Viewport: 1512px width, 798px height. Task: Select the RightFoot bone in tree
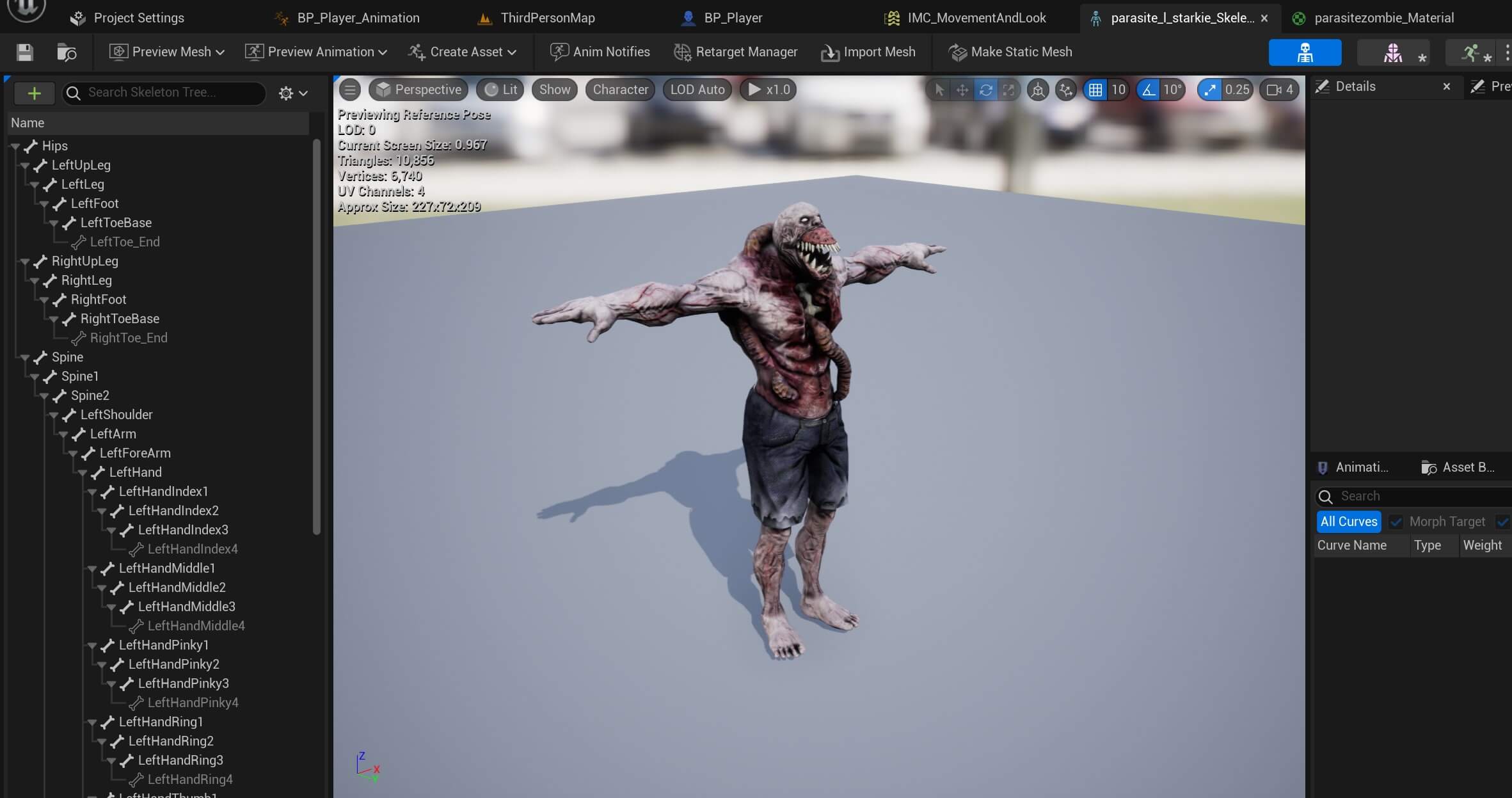pos(99,299)
